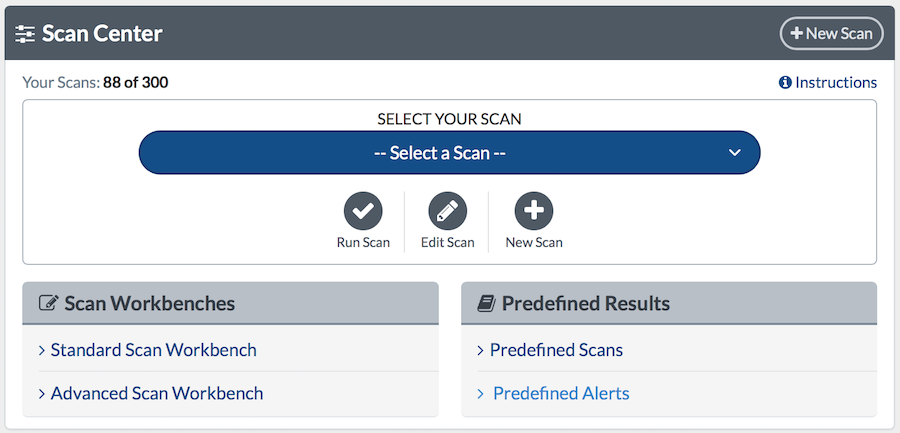Open the Instructions link
The width and height of the screenshot is (900, 433).
(836, 83)
